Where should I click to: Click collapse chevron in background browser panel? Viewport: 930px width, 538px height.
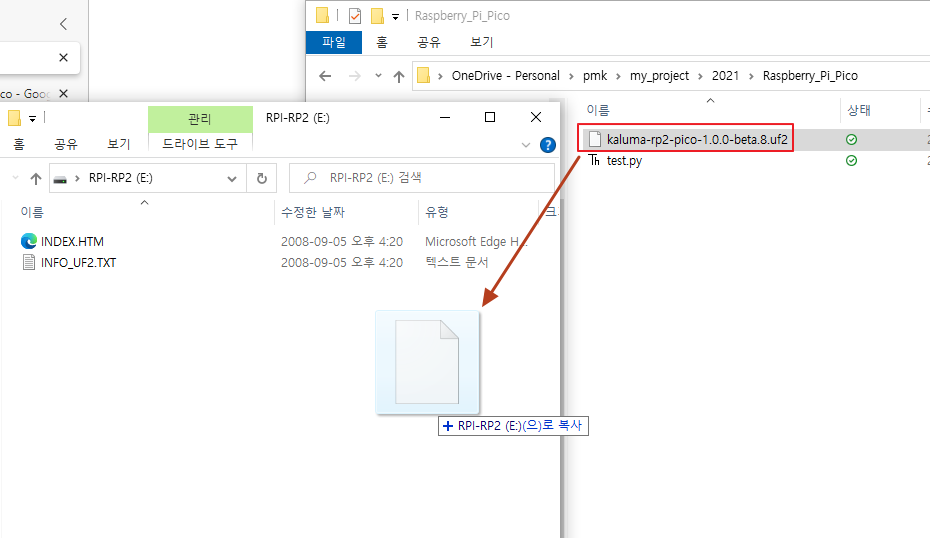(63, 24)
